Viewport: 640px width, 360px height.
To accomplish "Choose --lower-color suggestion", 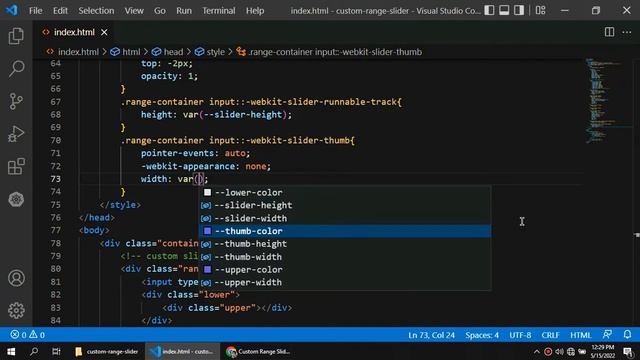I will click(345, 192).
